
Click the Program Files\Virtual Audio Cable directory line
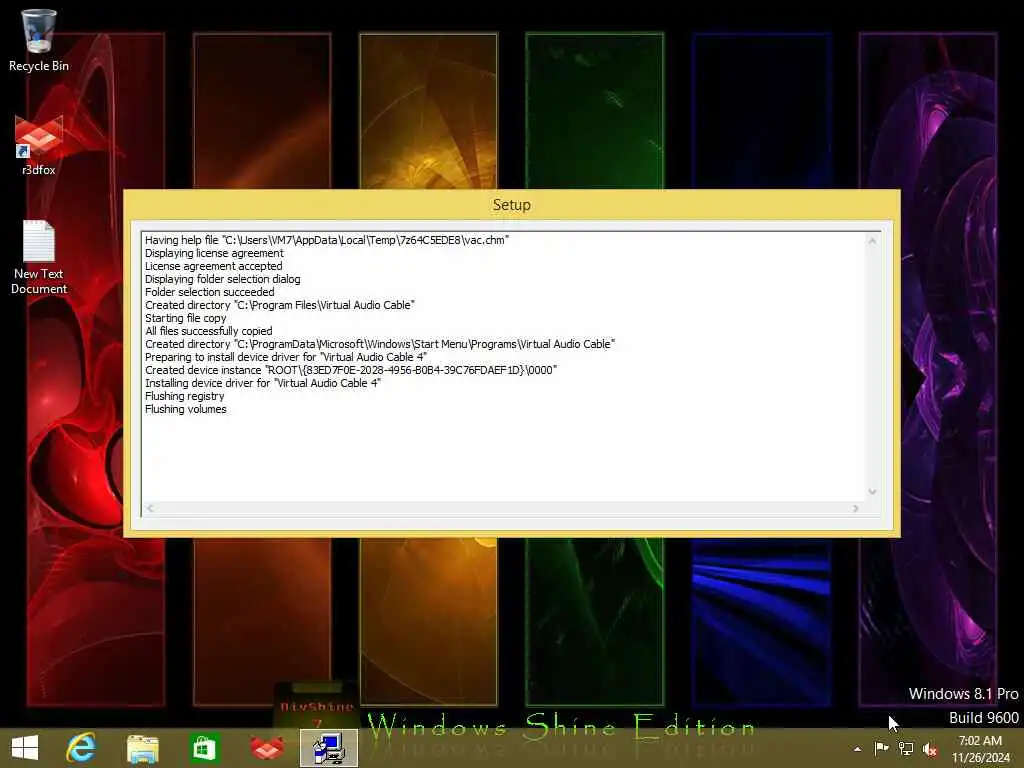pos(280,305)
